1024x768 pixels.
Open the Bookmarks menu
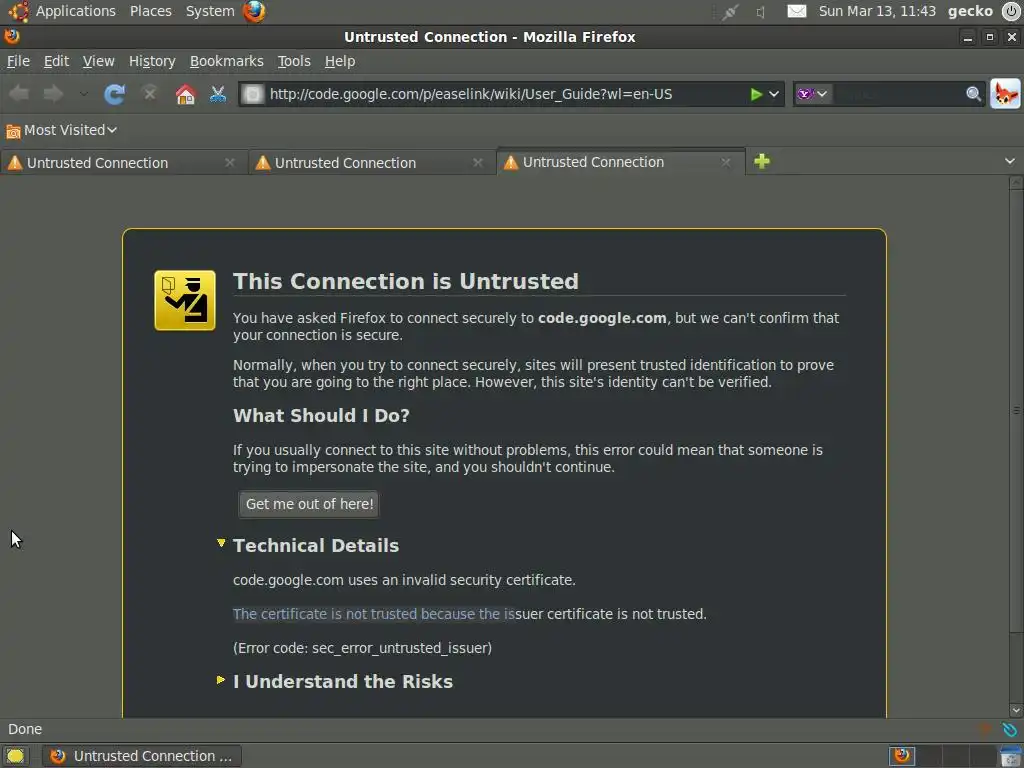pyautogui.click(x=227, y=61)
